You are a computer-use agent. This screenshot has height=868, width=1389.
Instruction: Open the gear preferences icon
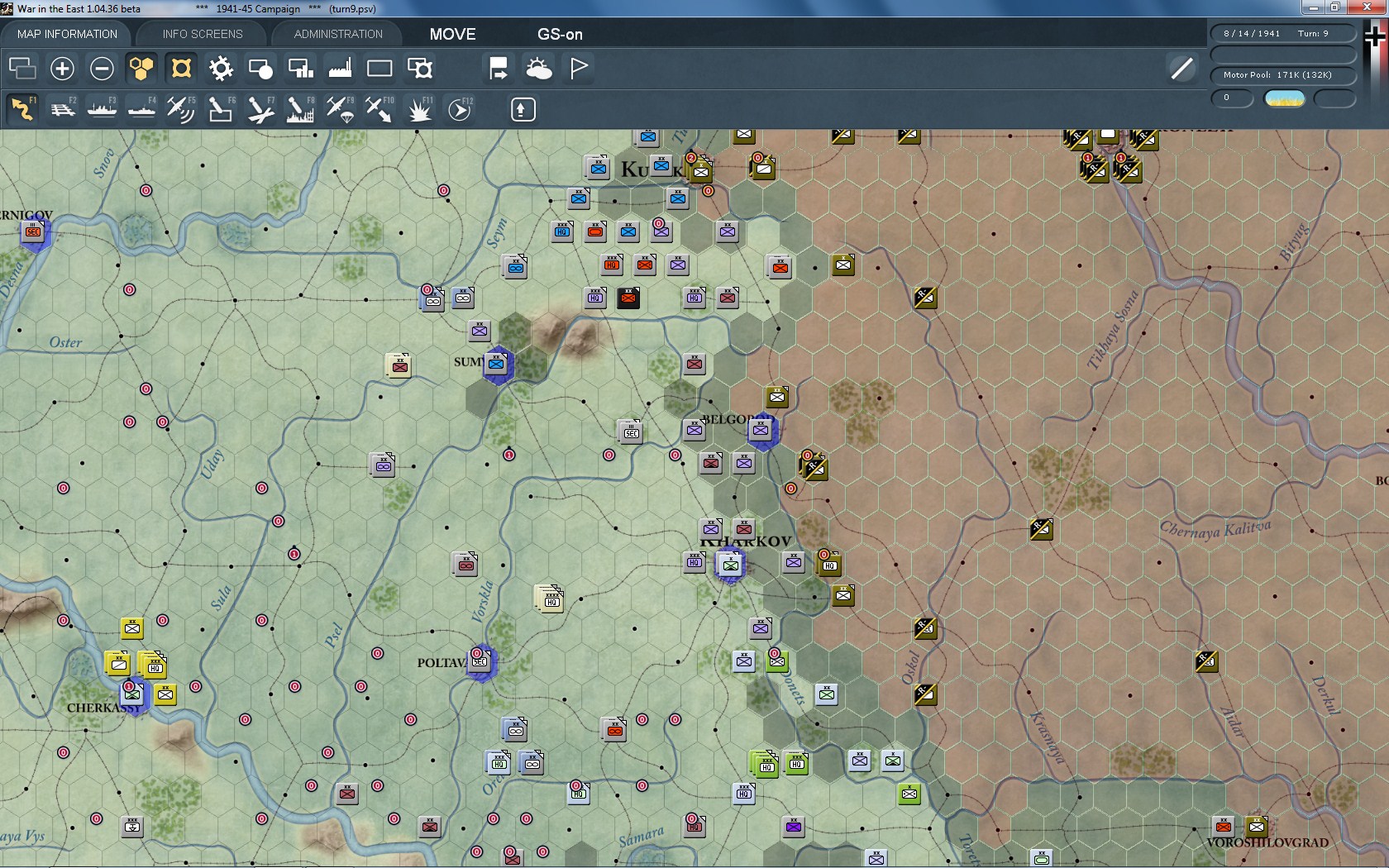click(x=221, y=69)
